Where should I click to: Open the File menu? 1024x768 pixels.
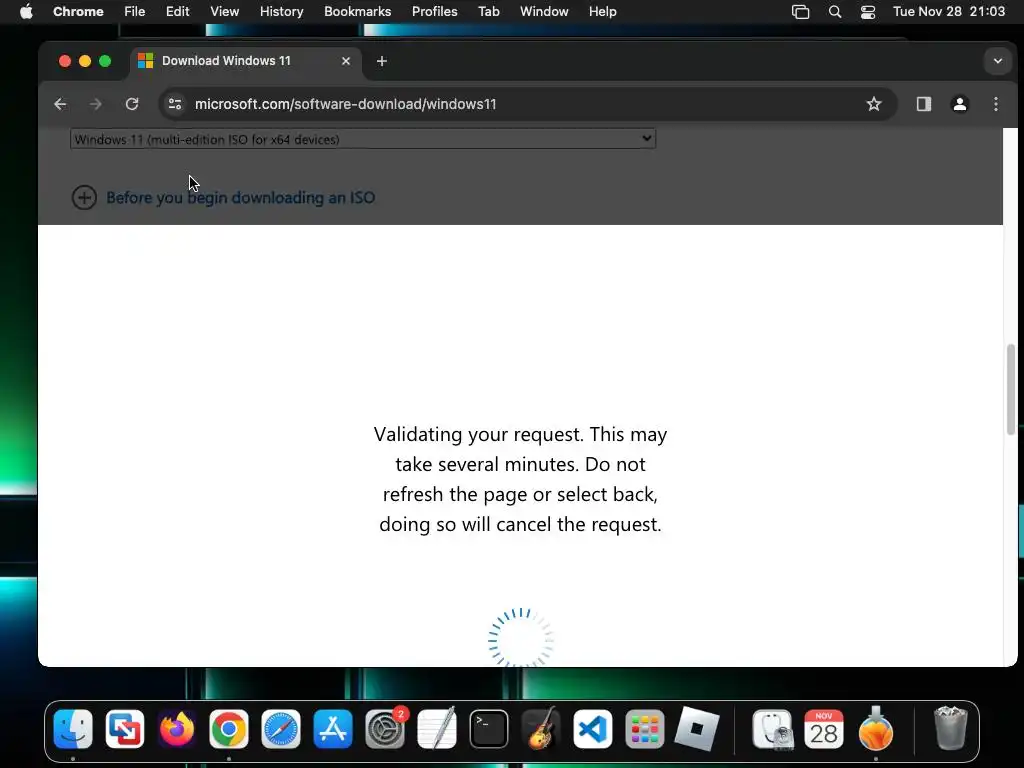pos(135,12)
